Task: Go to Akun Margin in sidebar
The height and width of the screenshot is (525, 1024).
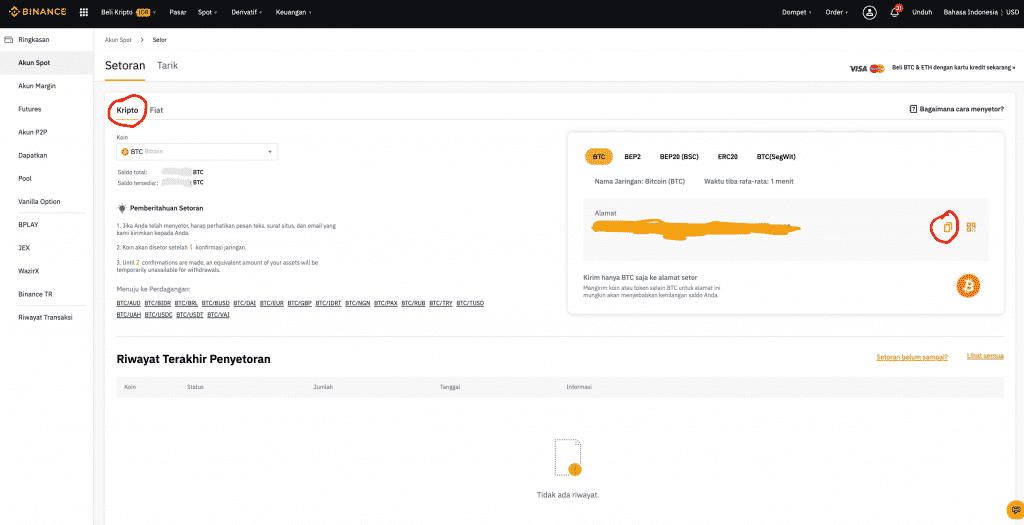Action: (x=37, y=86)
